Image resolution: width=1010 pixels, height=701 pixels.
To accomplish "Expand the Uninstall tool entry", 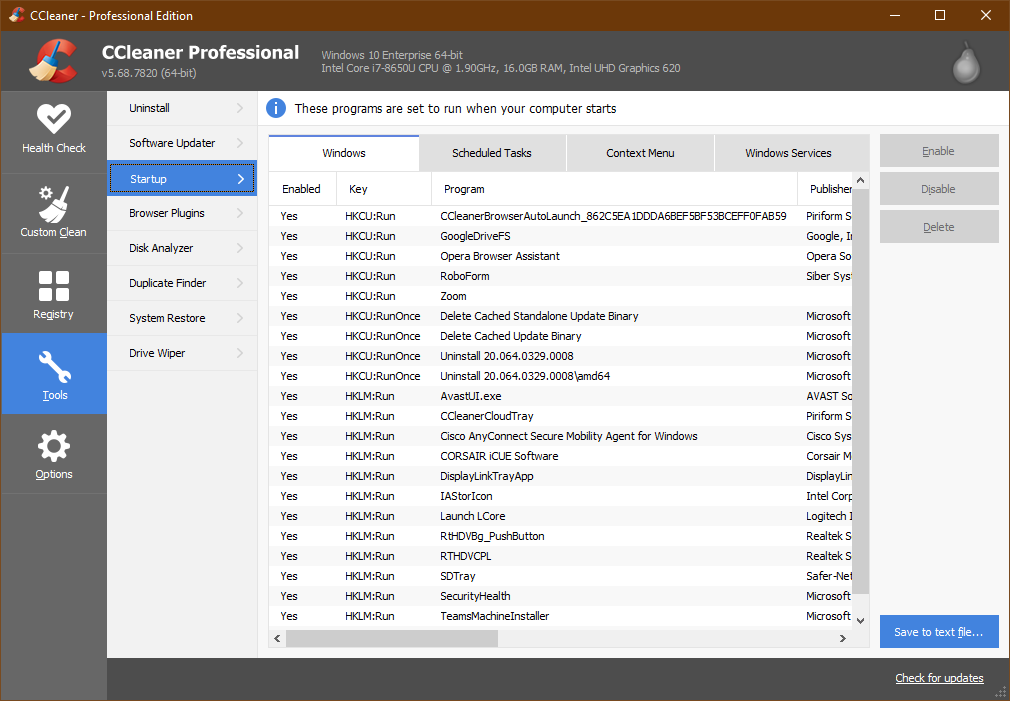I will [181, 107].
